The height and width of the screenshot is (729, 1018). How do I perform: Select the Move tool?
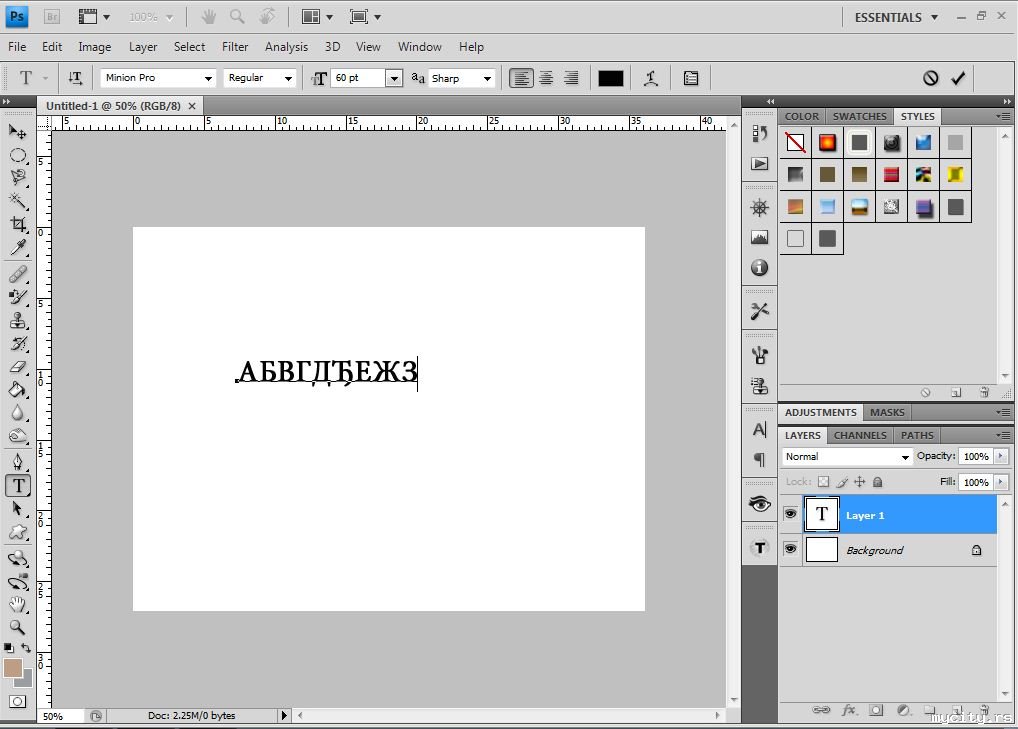point(18,131)
